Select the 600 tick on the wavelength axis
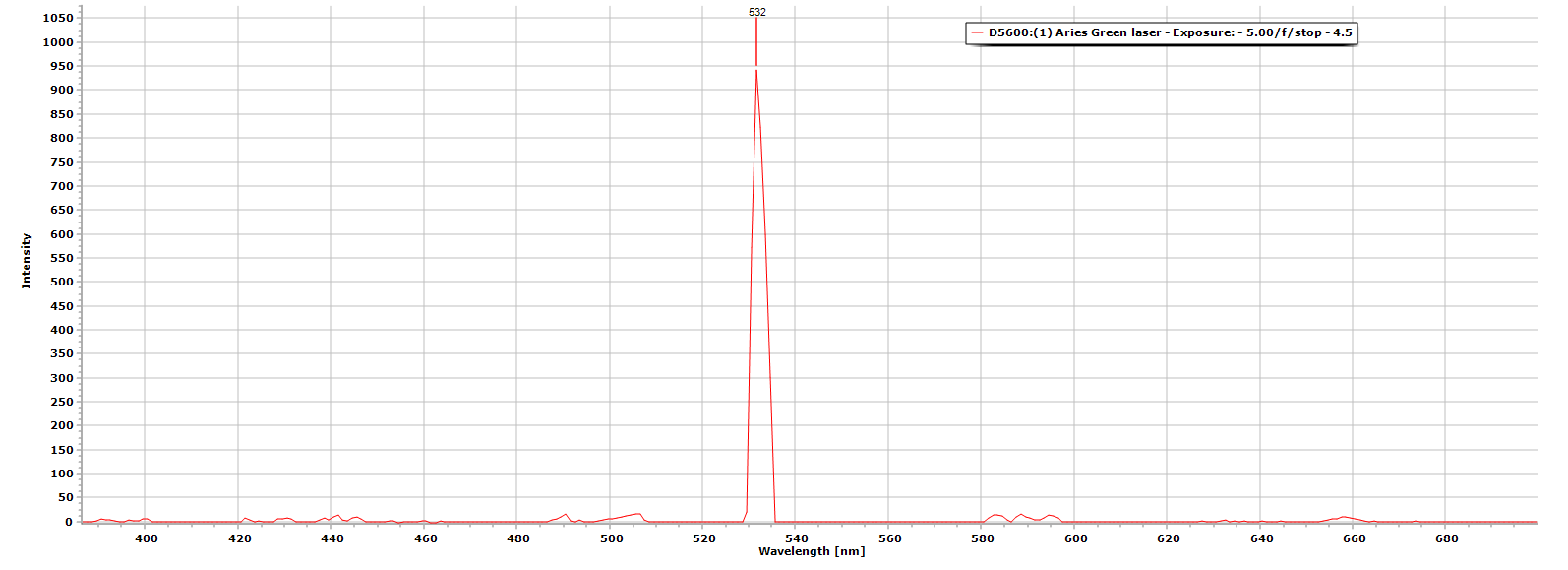 coord(1076,538)
